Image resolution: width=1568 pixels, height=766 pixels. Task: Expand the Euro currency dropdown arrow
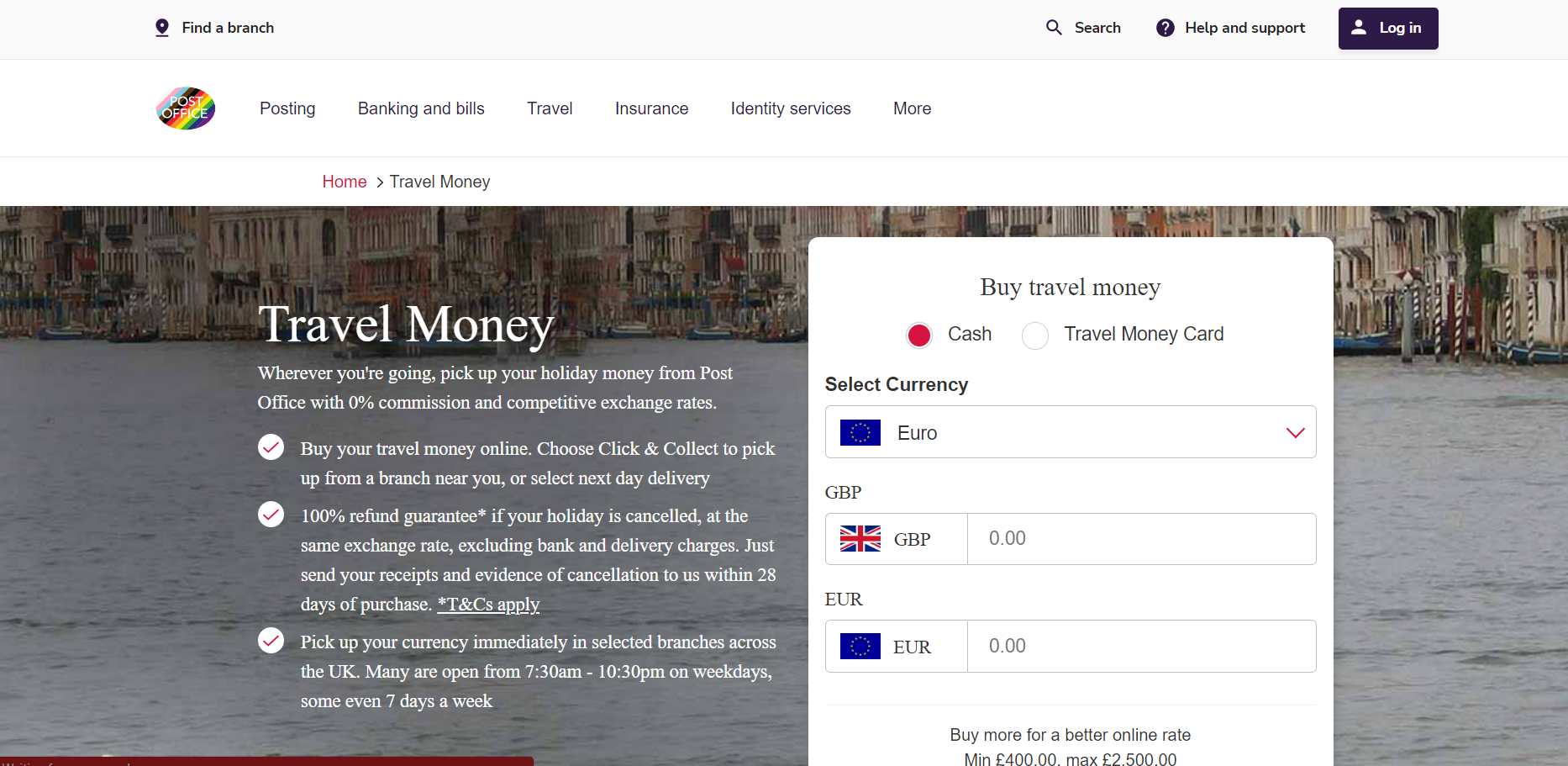click(1295, 433)
